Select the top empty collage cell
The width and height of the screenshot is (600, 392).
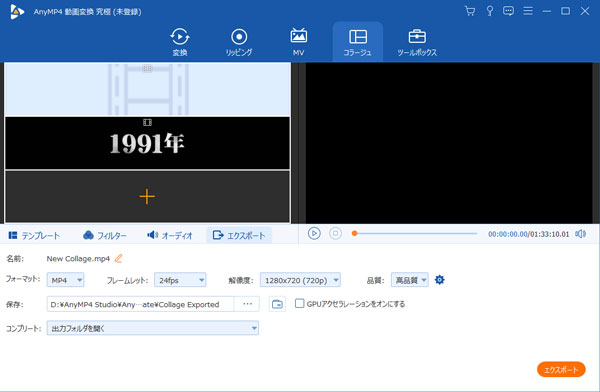click(147, 90)
